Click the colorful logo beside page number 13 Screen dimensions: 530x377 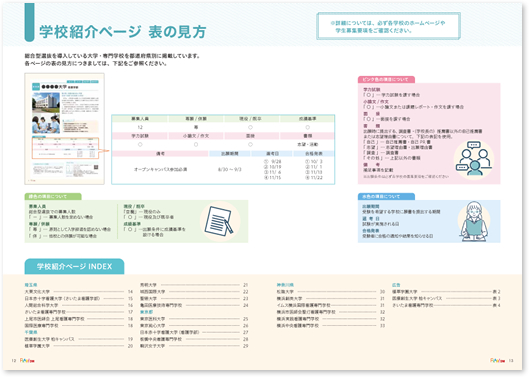498,360
